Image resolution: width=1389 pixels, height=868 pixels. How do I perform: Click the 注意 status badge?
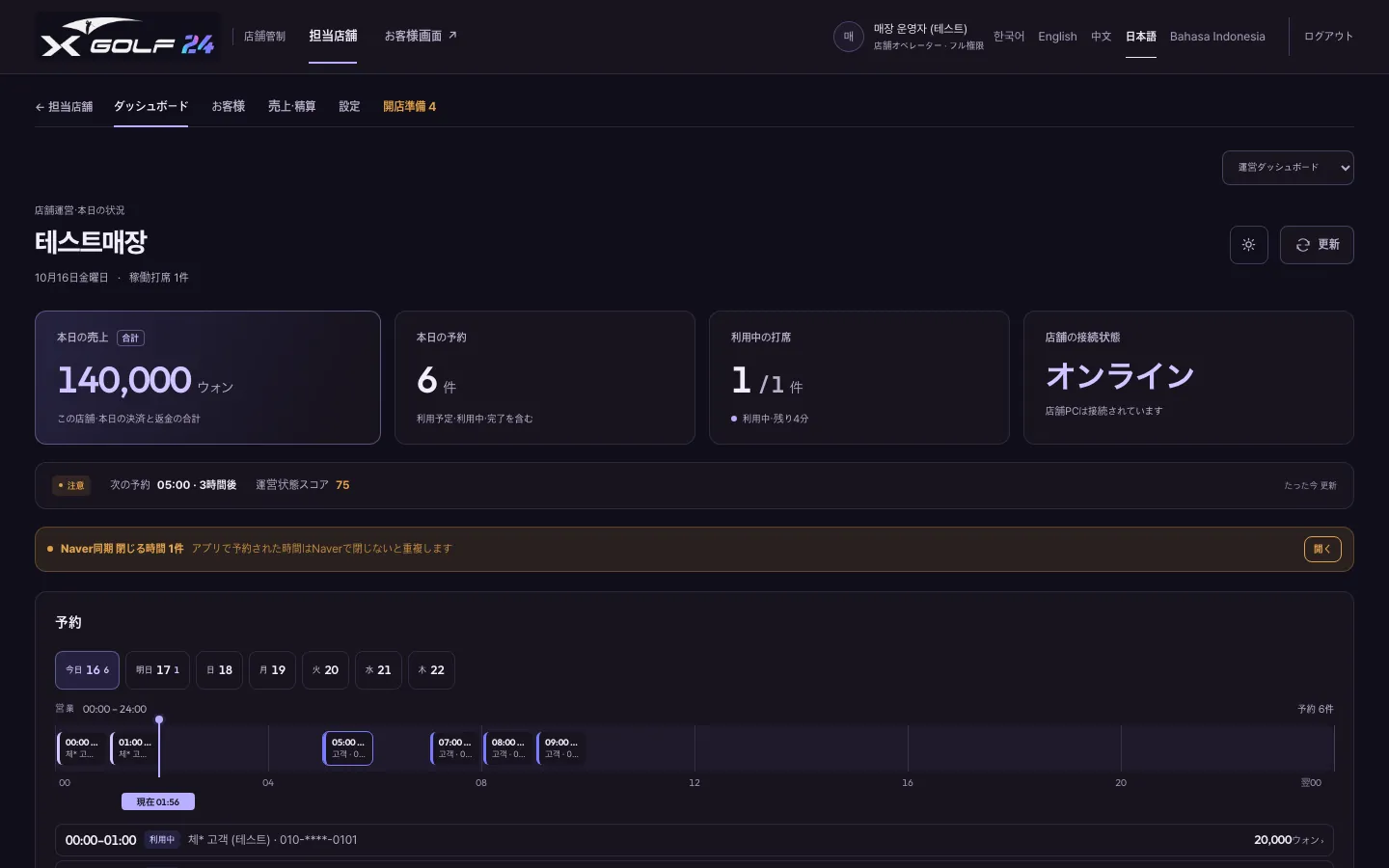(x=71, y=486)
